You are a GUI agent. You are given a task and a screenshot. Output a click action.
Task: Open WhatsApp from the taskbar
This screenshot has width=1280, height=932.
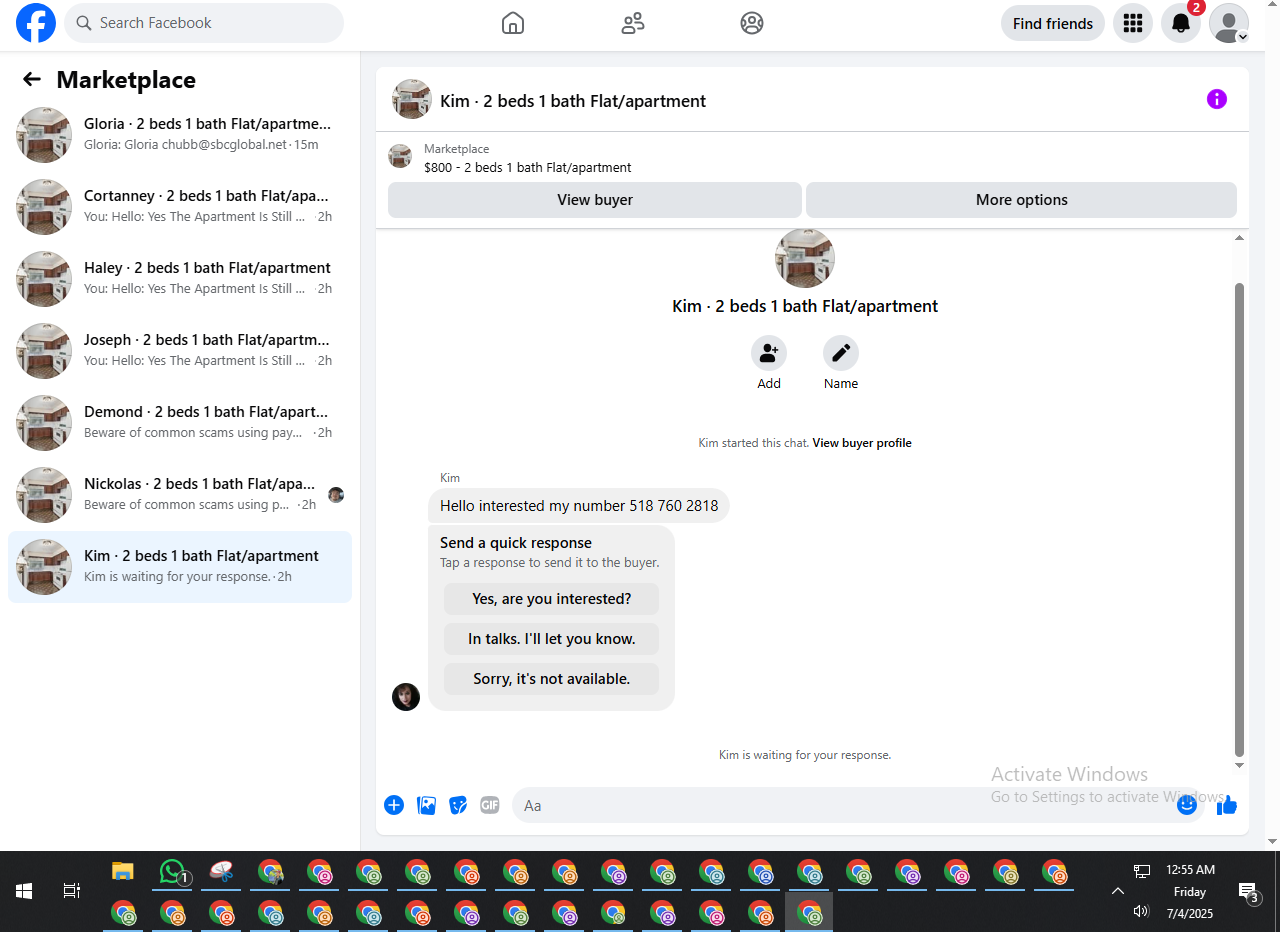coord(172,871)
